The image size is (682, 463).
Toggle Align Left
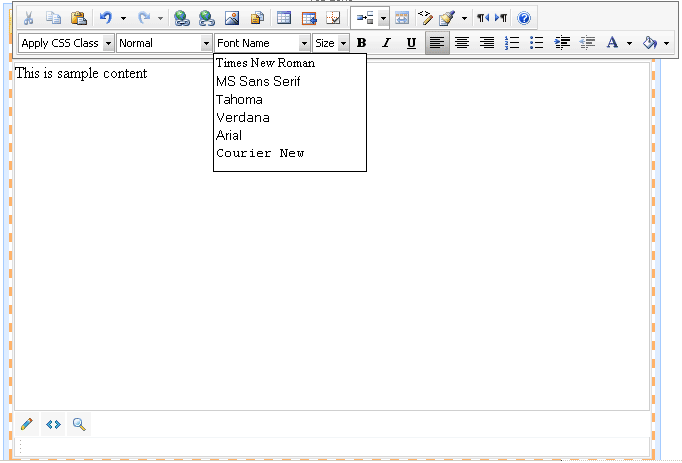click(x=437, y=43)
